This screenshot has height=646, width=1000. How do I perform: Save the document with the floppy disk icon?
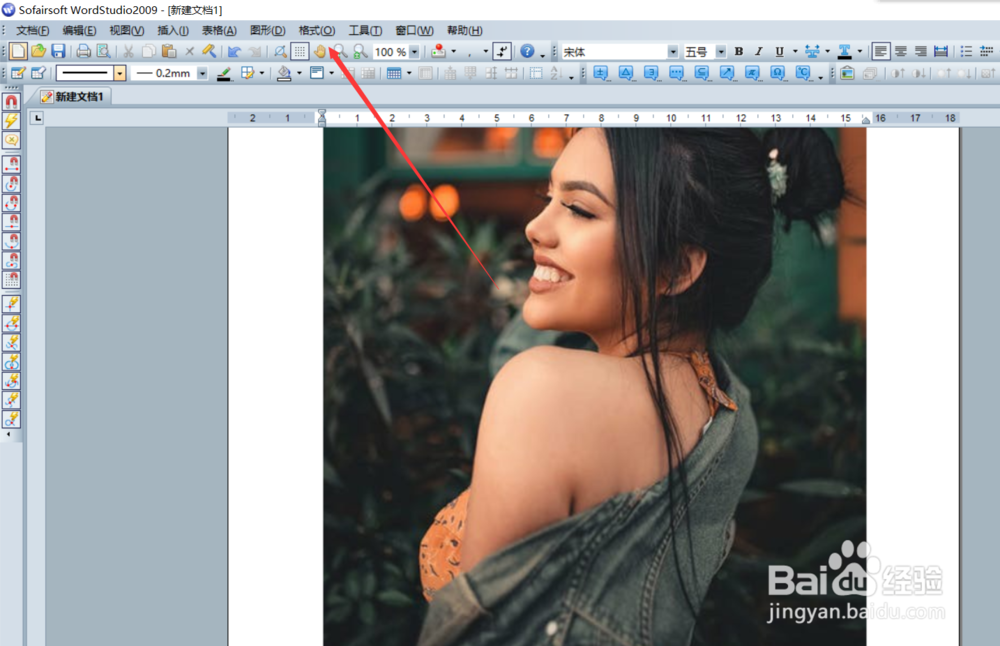click(58, 51)
